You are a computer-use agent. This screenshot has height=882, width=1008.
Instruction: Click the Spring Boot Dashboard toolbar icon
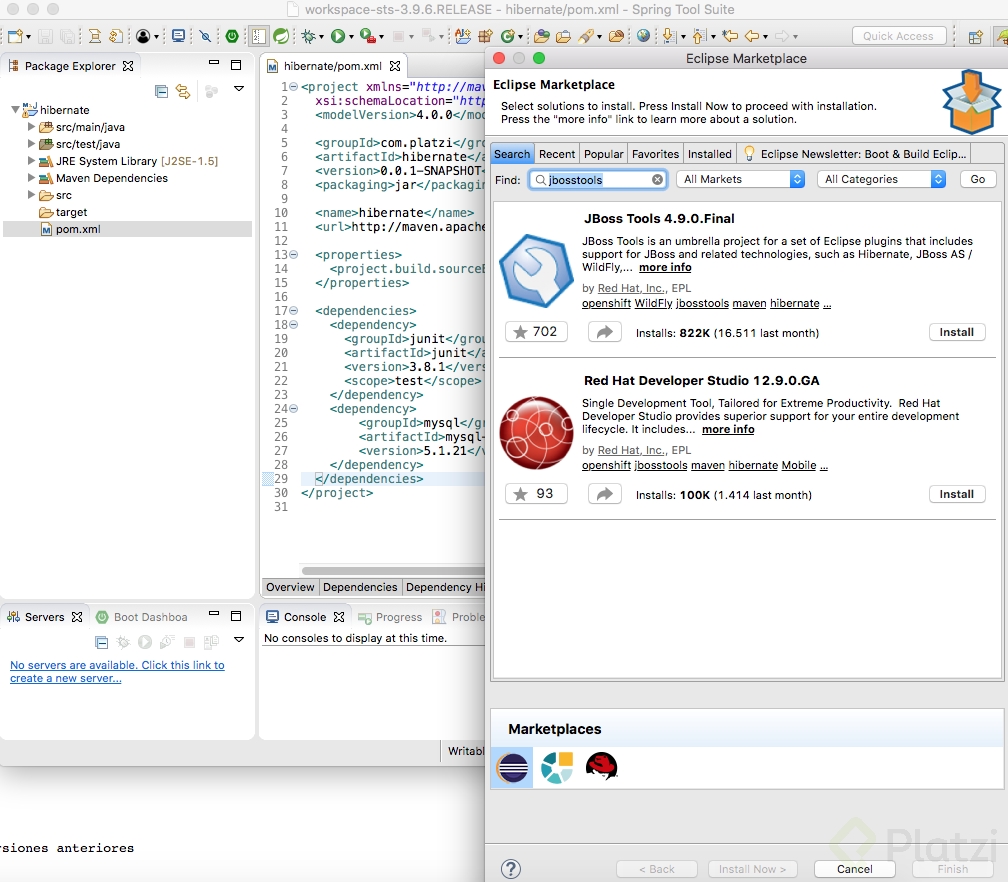click(x=231, y=36)
